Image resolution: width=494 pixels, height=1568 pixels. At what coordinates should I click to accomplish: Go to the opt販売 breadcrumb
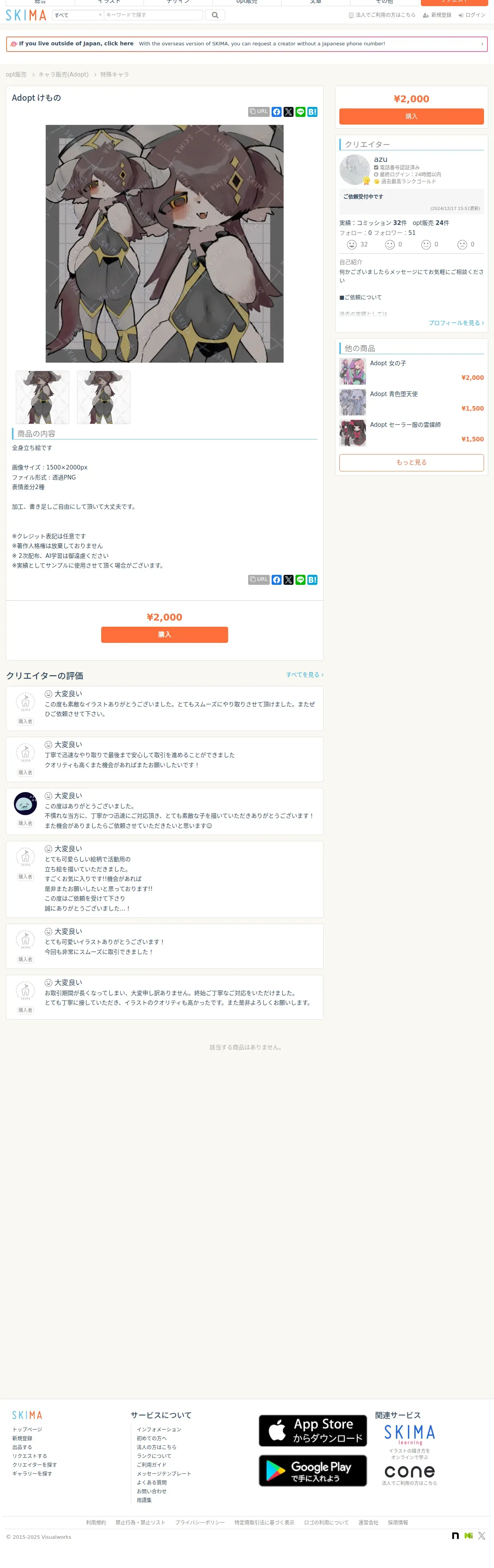[17, 75]
